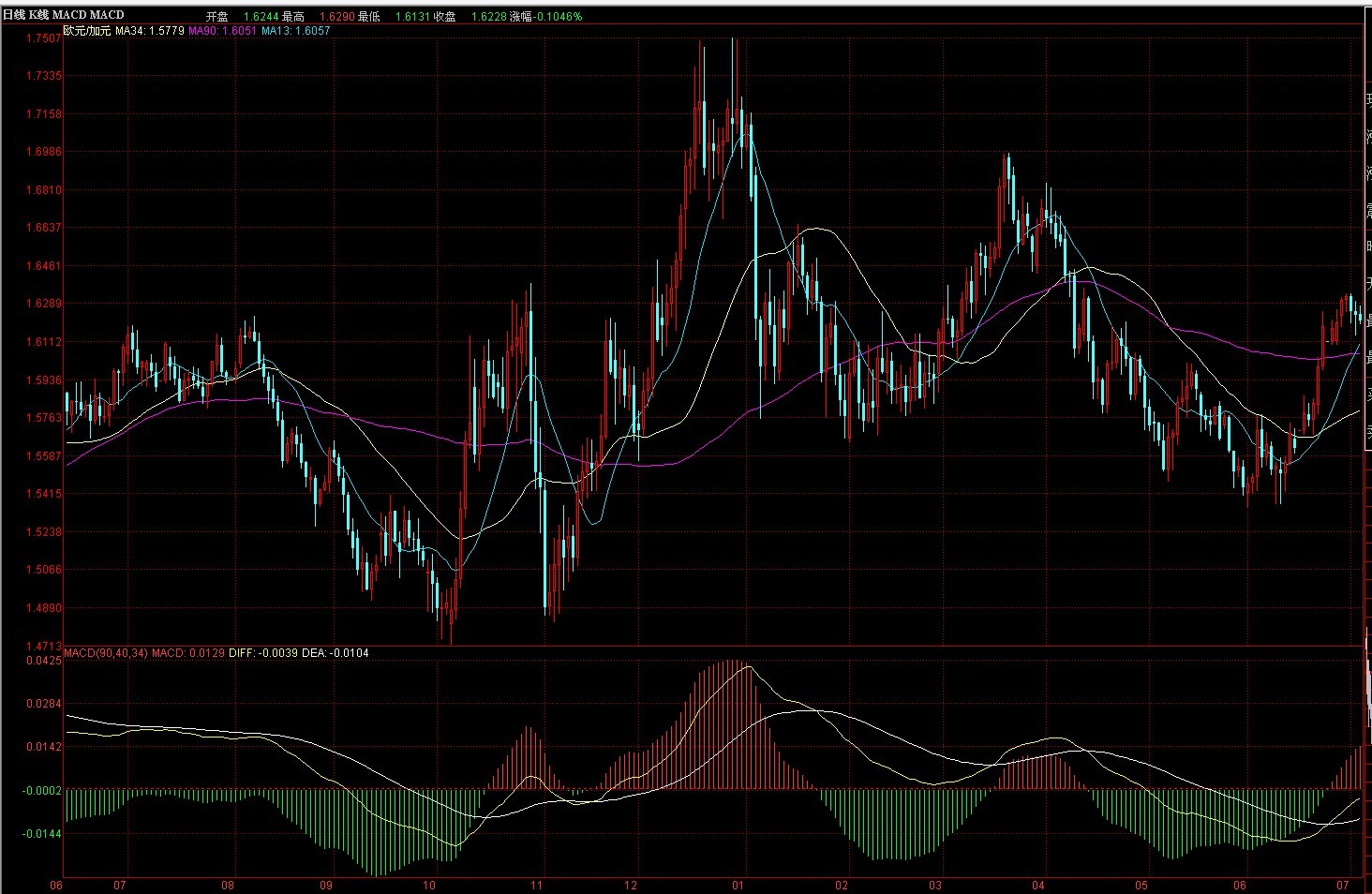The image size is (1372, 894).
Task: Select the 欧元/加元 symbol name
Action: [87, 30]
